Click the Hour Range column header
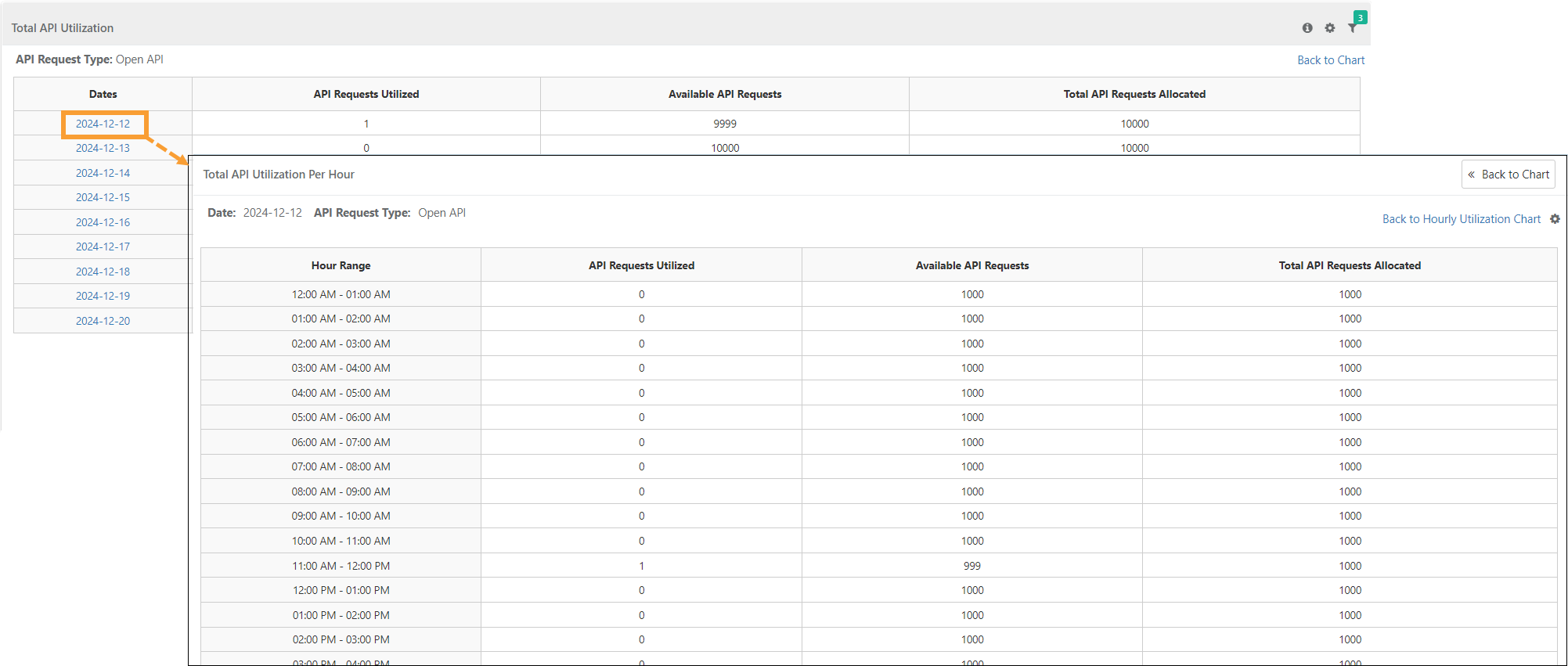1568x666 pixels. [x=341, y=265]
